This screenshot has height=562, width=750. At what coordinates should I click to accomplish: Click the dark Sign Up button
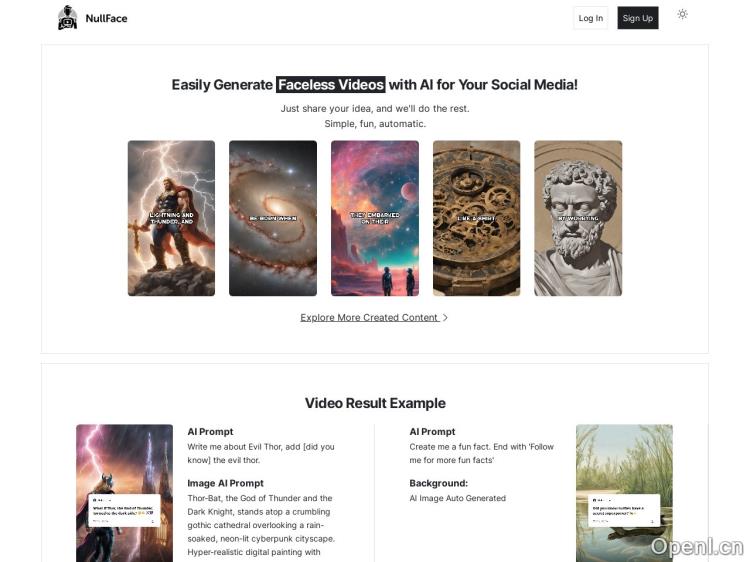(x=638, y=18)
